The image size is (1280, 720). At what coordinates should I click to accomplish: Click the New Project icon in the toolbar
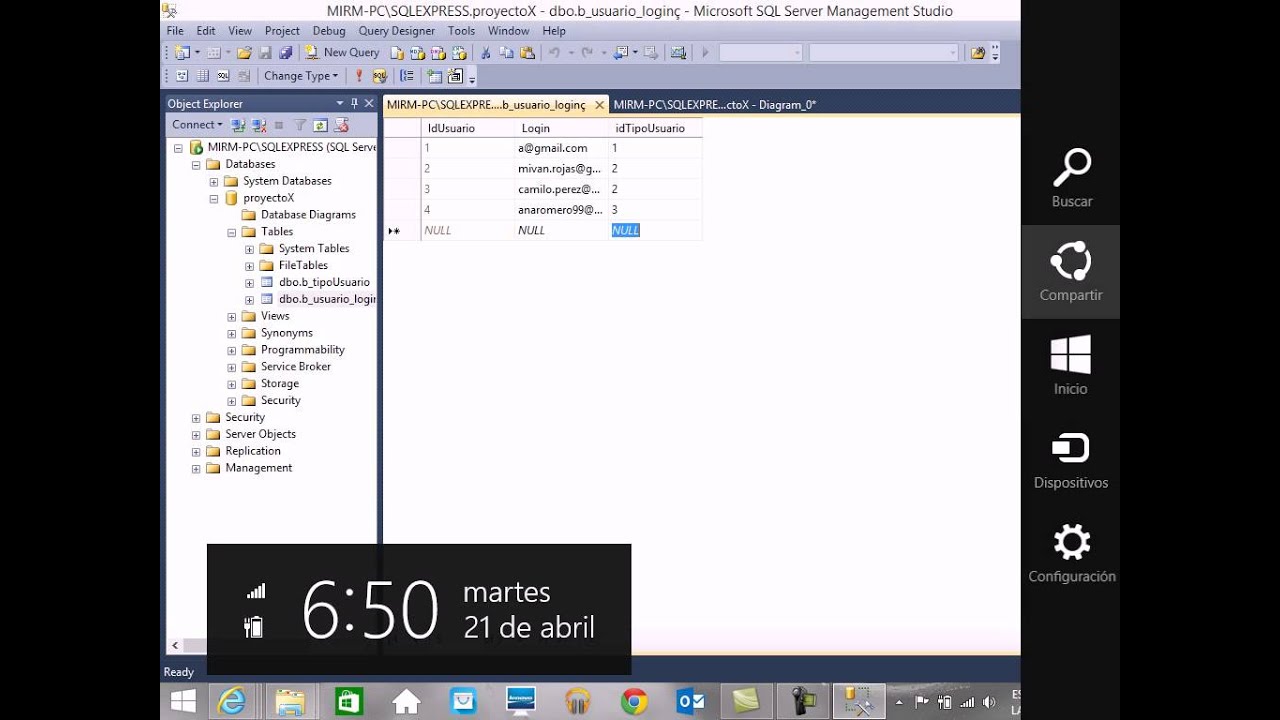pos(181,52)
